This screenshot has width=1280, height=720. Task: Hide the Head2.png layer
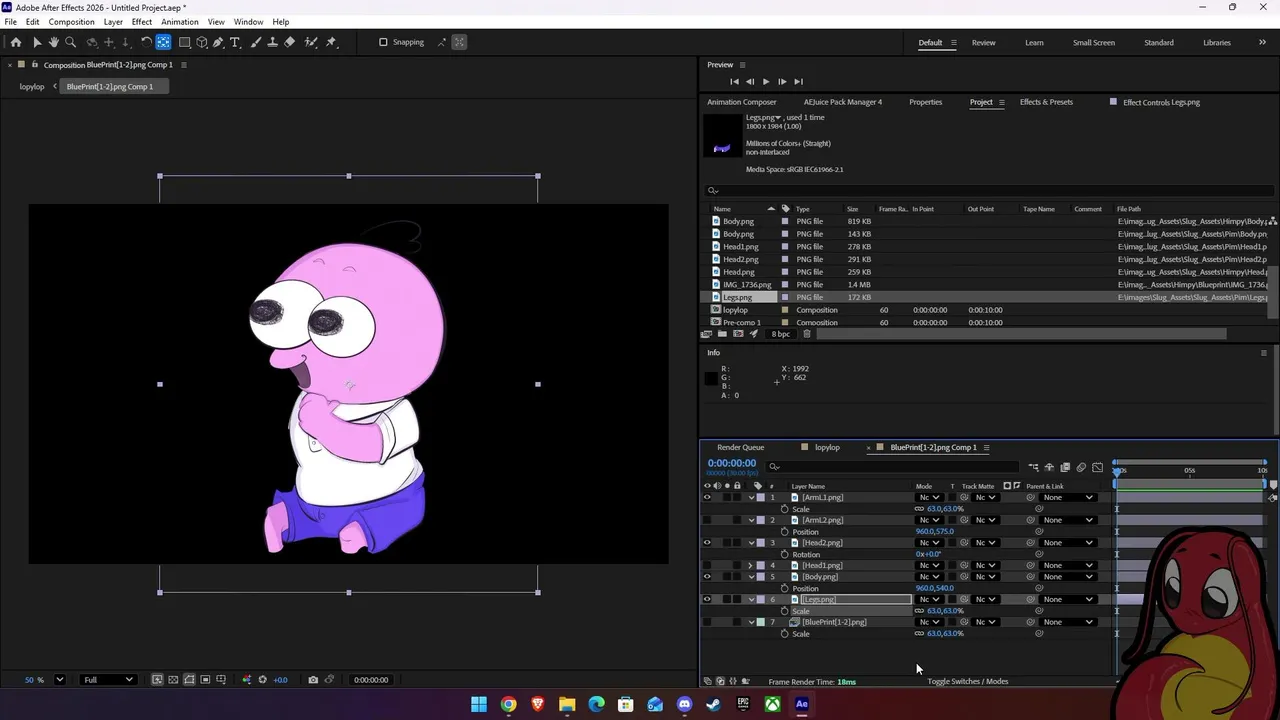coord(707,543)
